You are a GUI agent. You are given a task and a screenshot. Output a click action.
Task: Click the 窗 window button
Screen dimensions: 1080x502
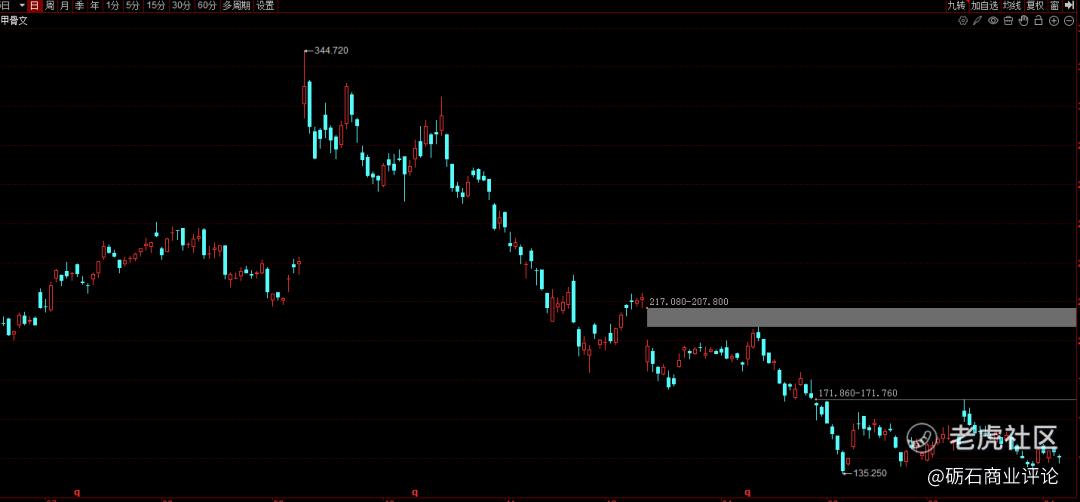(1055, 6)
